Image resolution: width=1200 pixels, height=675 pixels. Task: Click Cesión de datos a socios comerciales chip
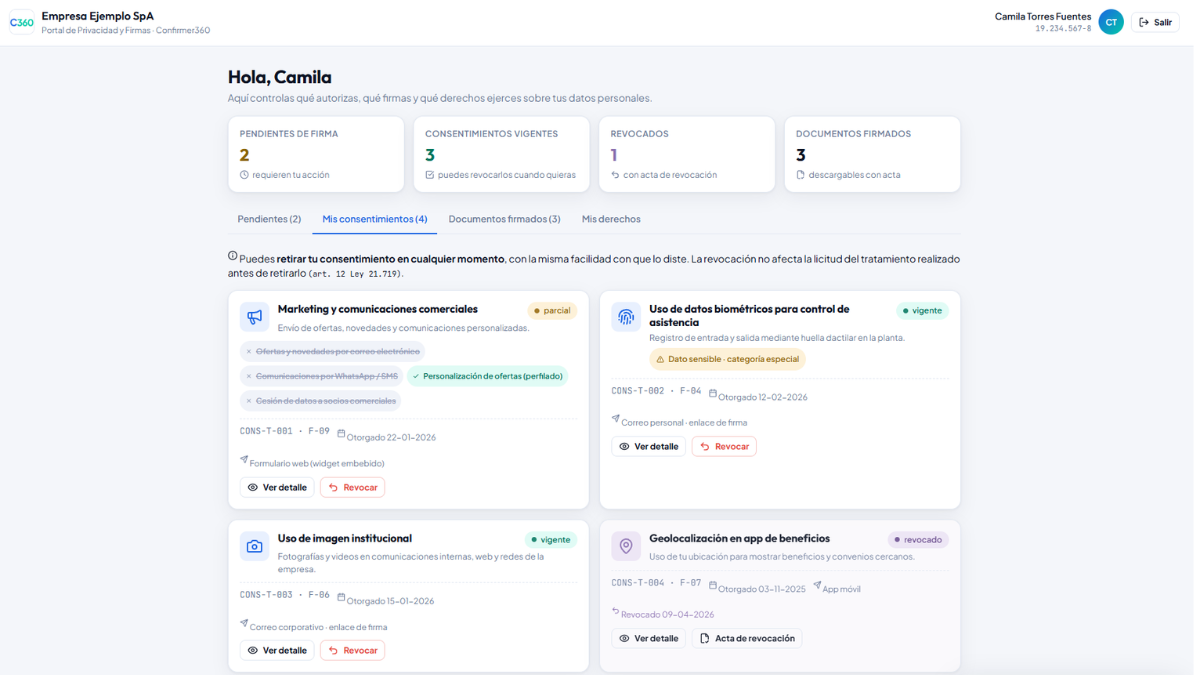[x=320, y=401]
